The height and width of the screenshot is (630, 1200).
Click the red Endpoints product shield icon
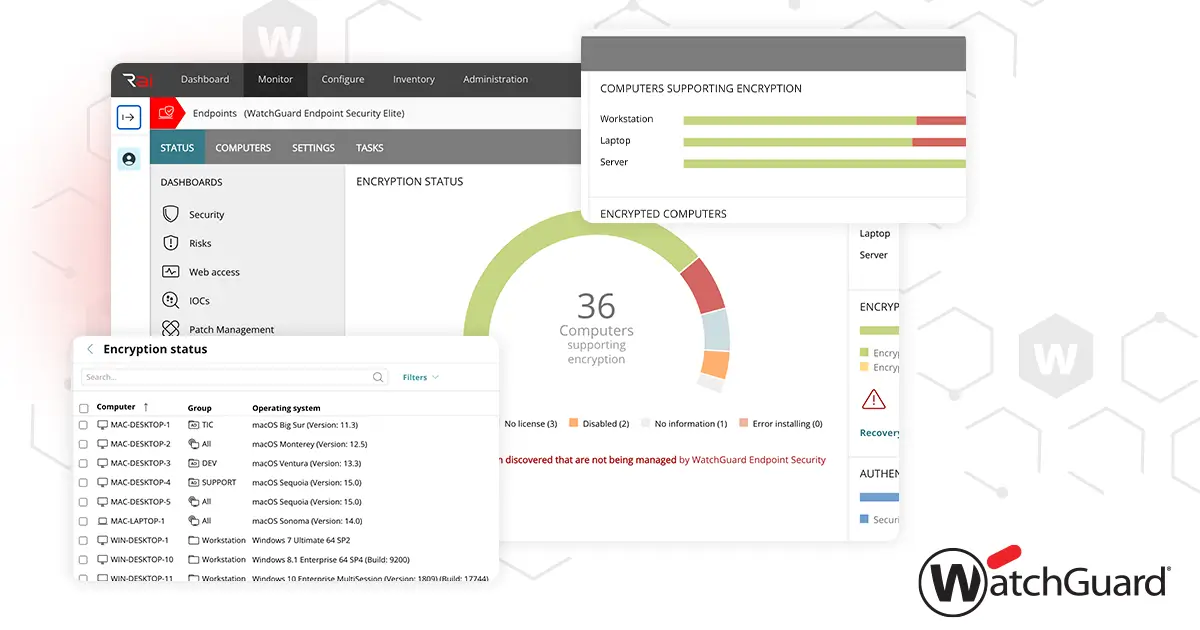pos(167,113)
